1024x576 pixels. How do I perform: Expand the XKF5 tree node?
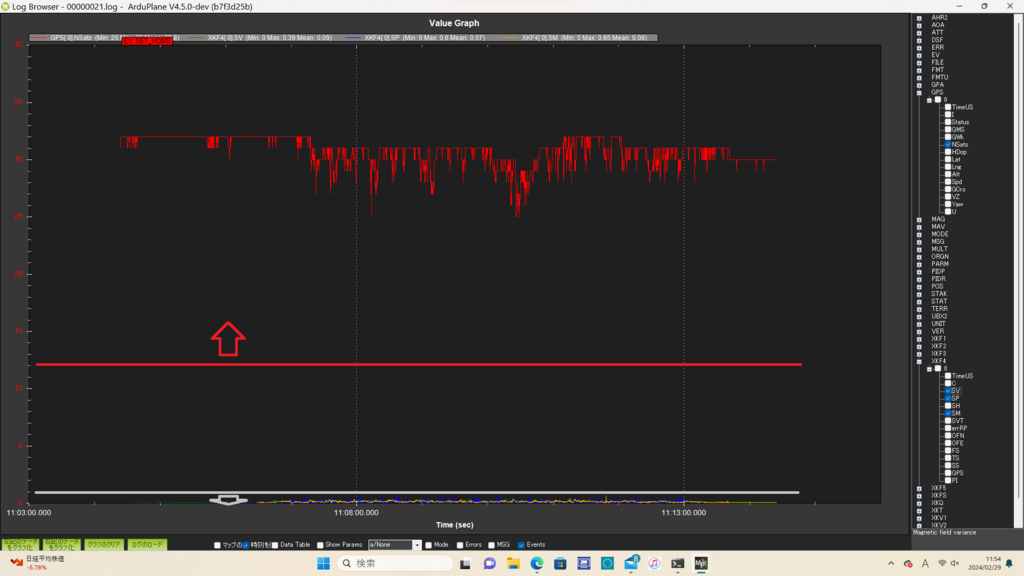pyautogui.click(x=919, y=488)
